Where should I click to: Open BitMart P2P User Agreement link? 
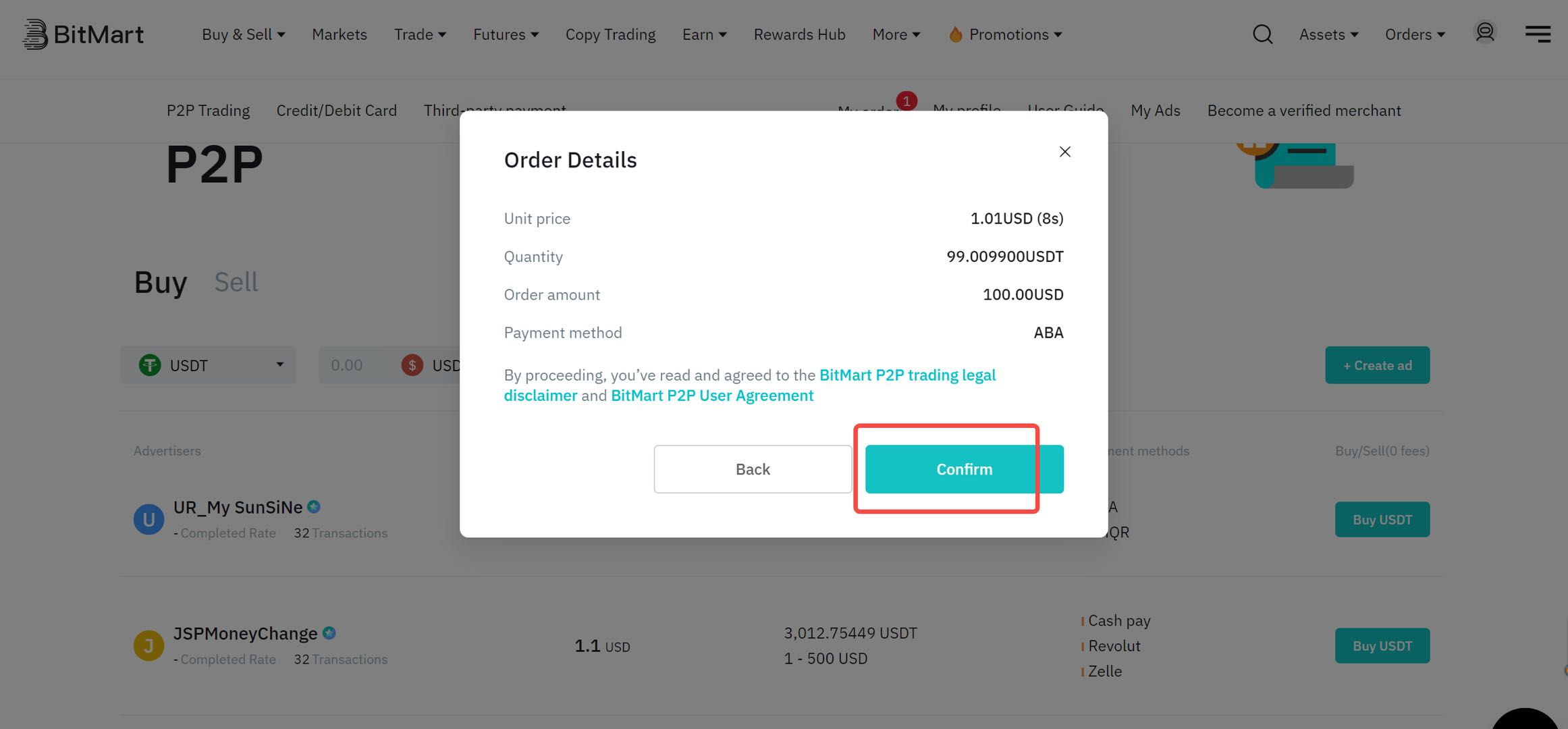(712, 396)
